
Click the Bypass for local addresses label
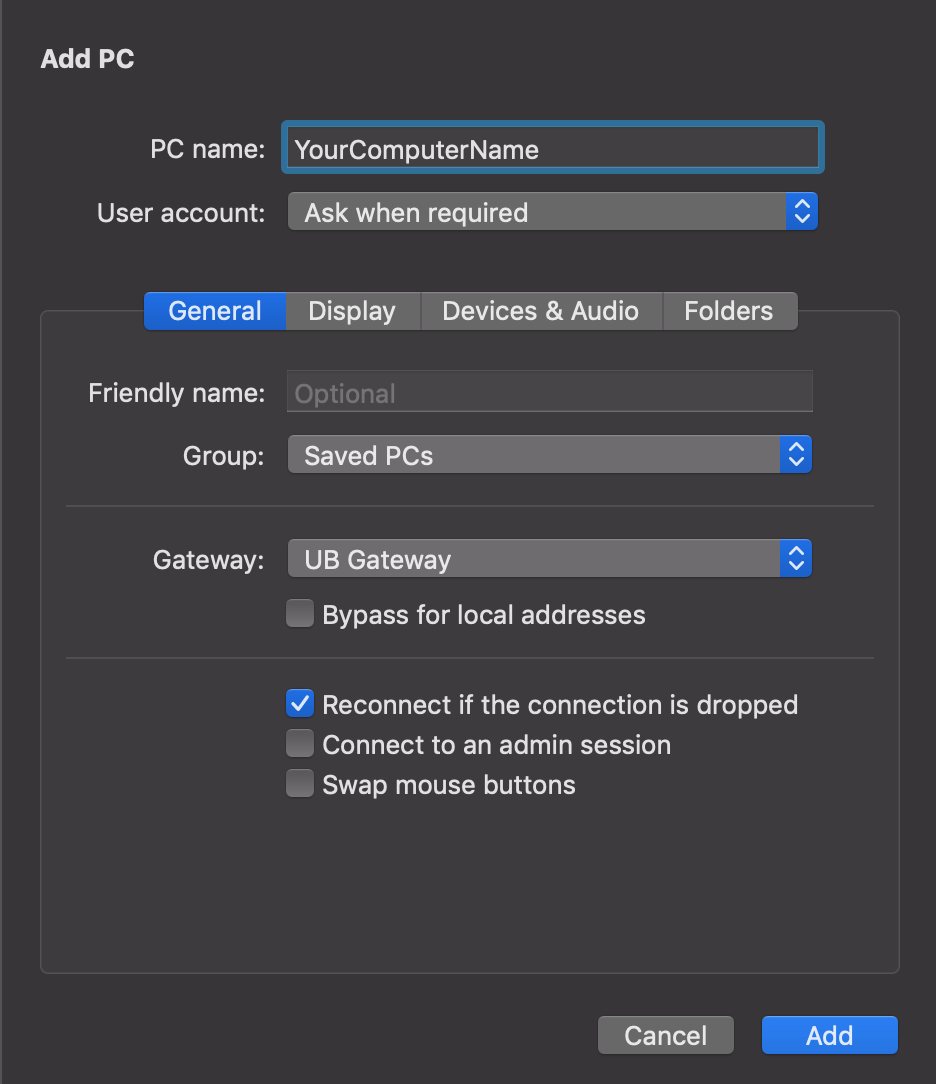click(x=484, y=614)
